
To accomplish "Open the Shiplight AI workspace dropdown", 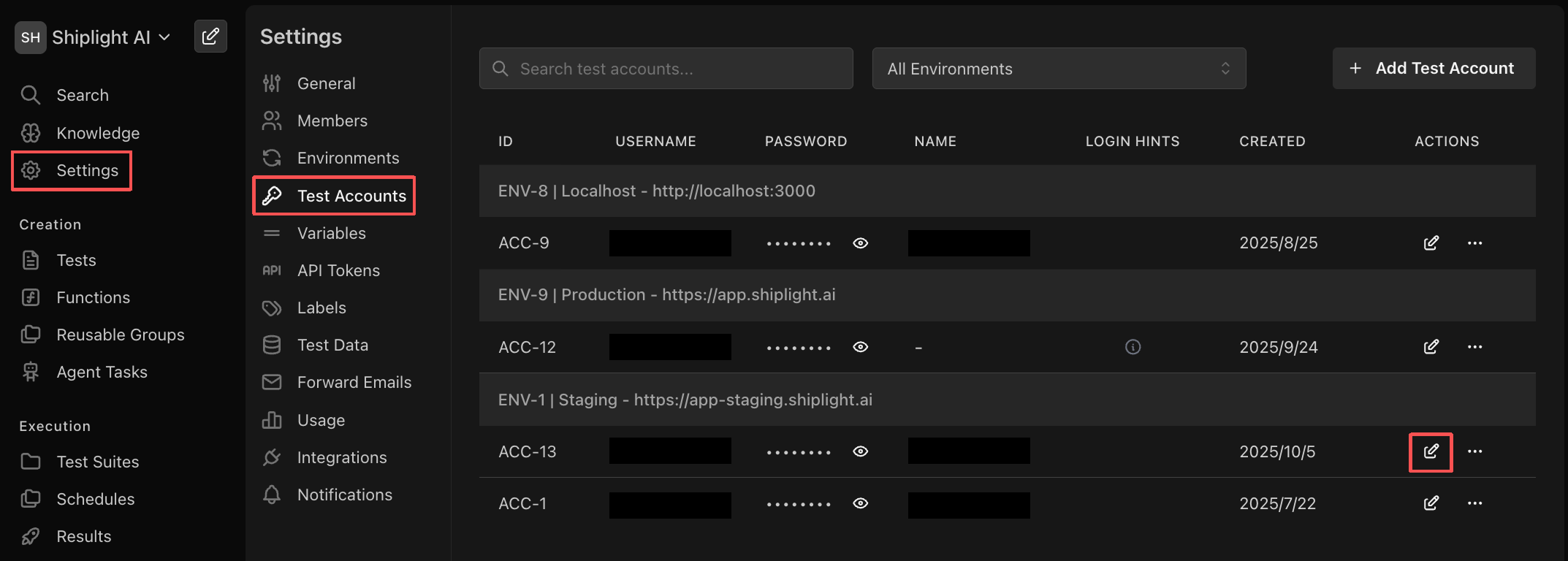I will point(93,37).
